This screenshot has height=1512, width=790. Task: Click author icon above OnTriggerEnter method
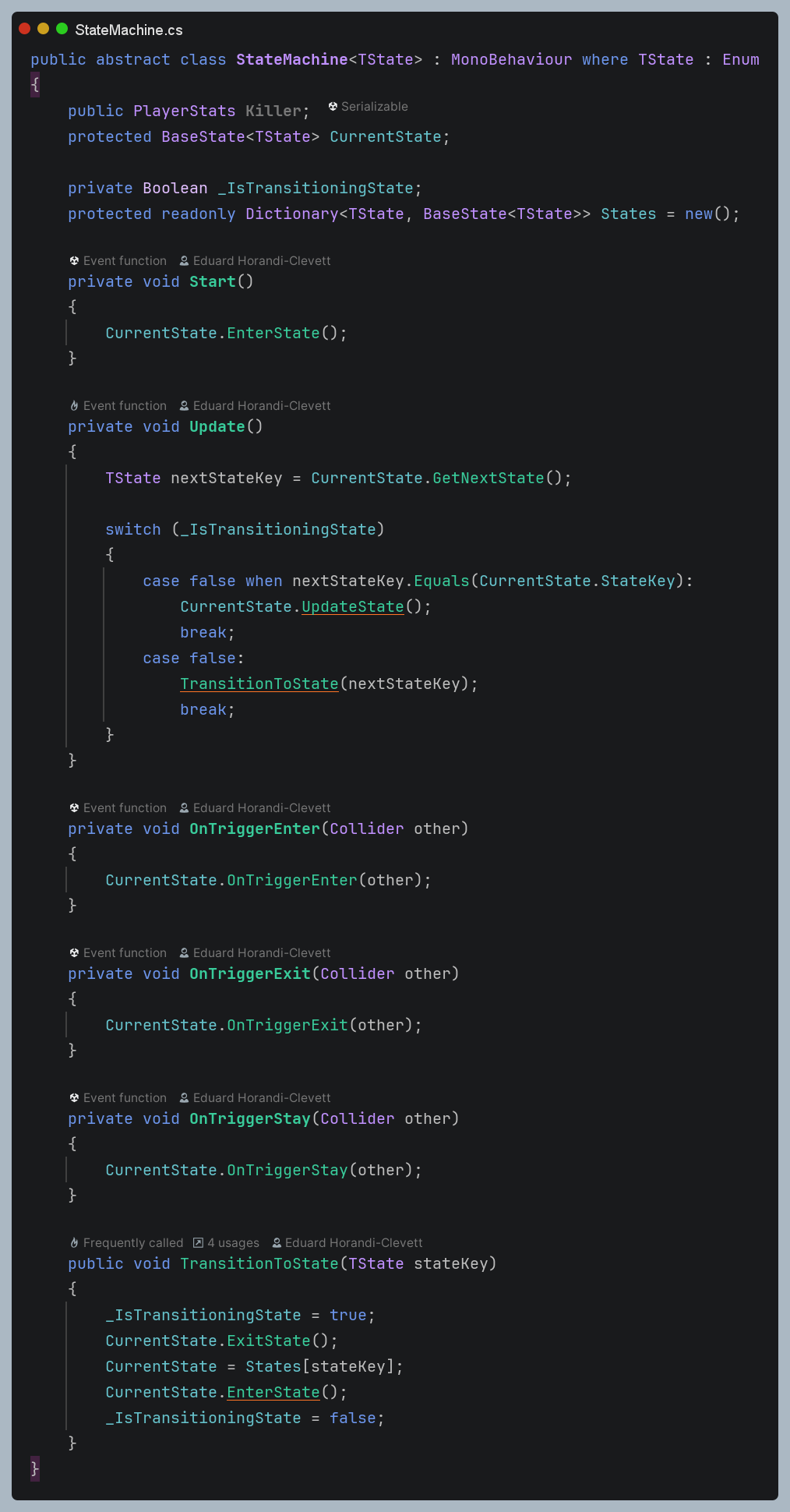tap(185, 808)
